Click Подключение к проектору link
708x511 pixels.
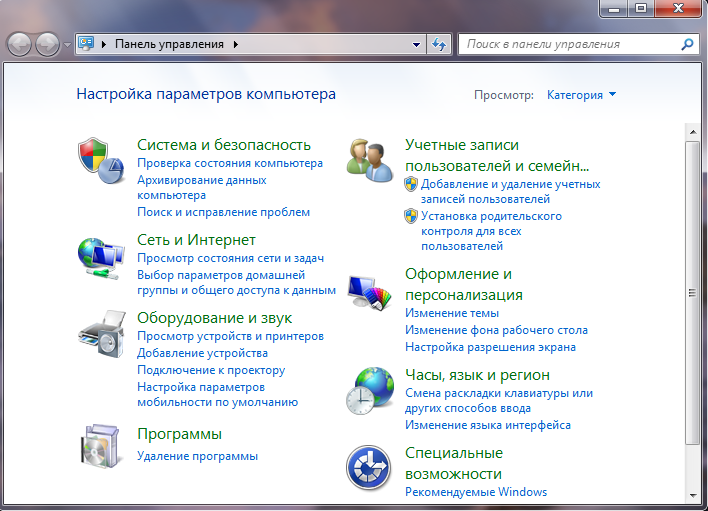click(211, 370)
